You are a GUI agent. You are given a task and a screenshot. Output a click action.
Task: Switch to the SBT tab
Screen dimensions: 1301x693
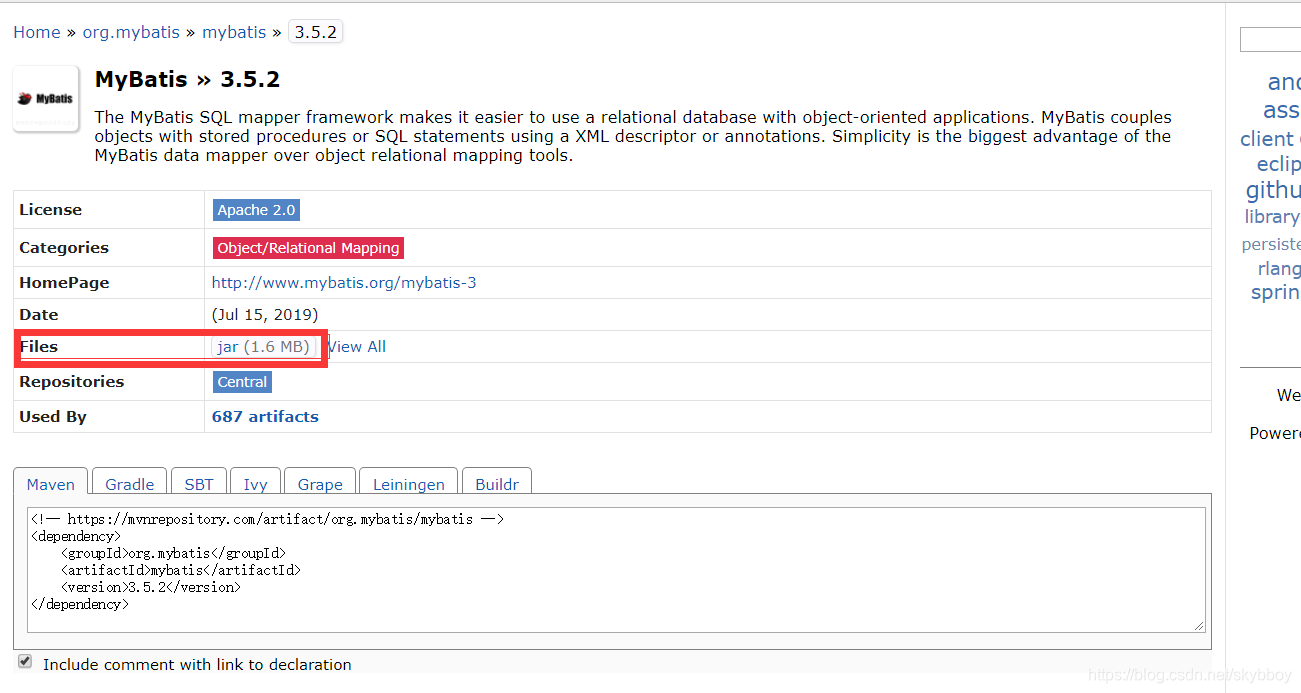coord(199,482)
